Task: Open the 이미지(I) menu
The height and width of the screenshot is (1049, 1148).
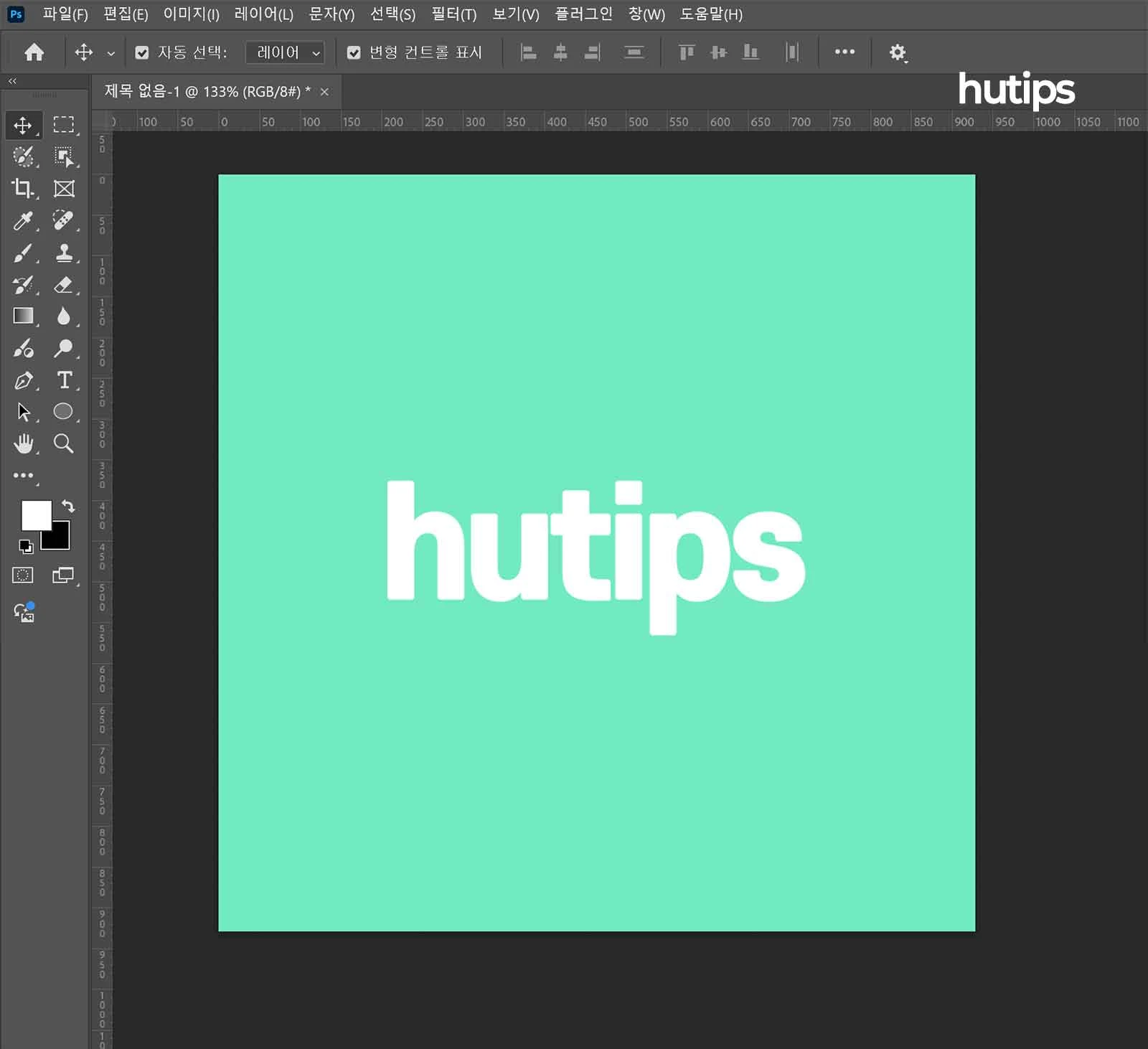Action: [x=192, y=14]
